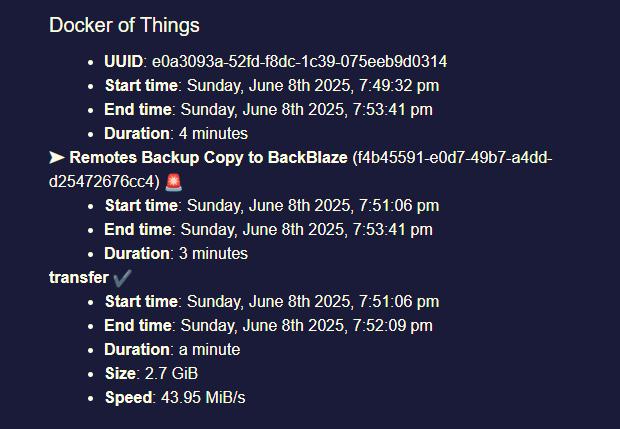The image size is (620, 429).
Task: Click the d25472676cc4 ID continuation text
Action: (104, 182)
